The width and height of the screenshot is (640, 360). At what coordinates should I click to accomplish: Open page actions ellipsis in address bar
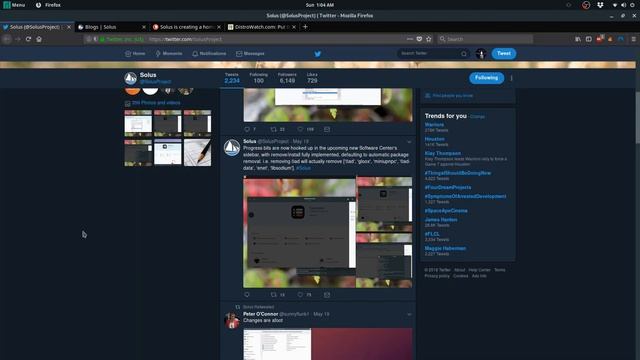point(410,39)
